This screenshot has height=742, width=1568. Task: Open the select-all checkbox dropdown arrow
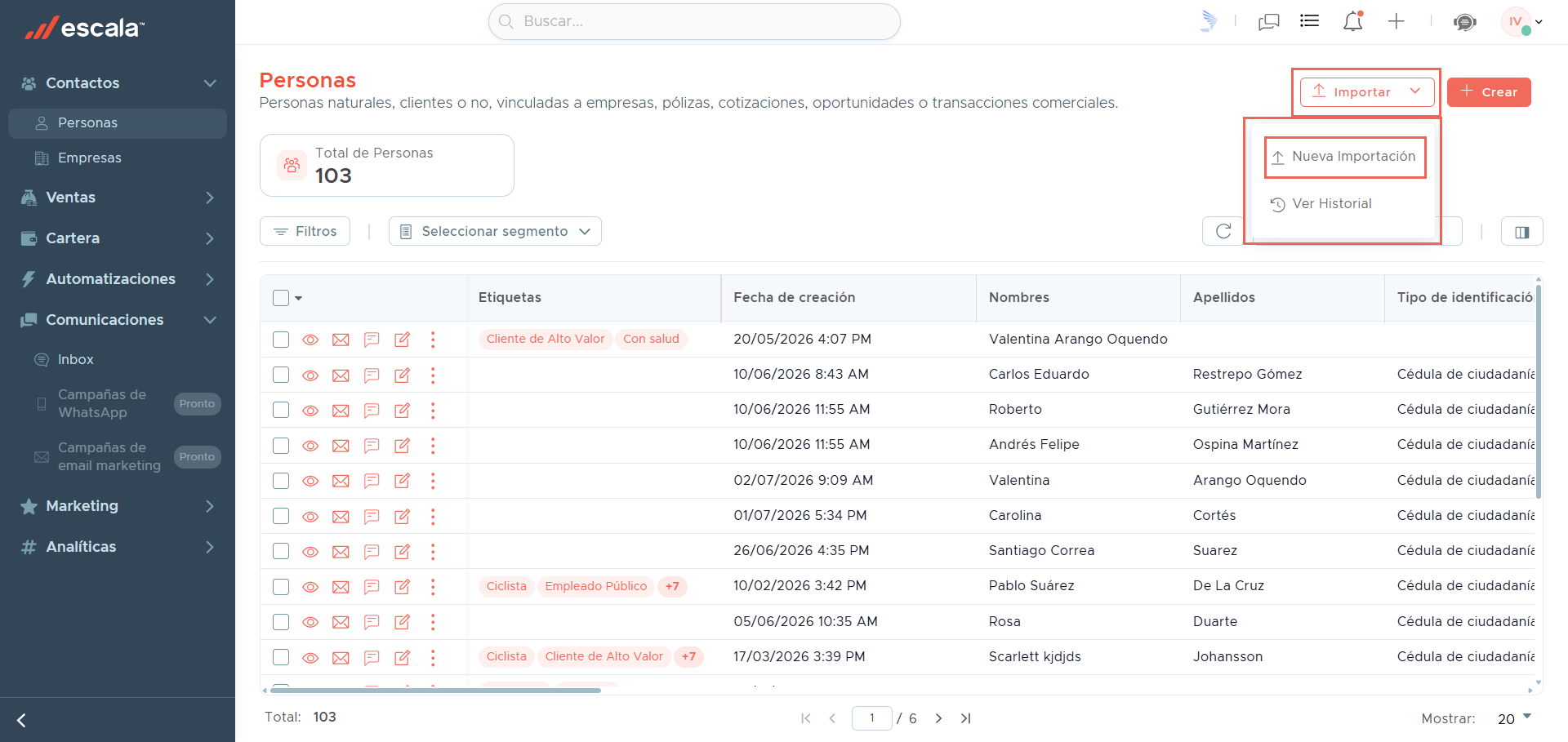coord(299,299)
